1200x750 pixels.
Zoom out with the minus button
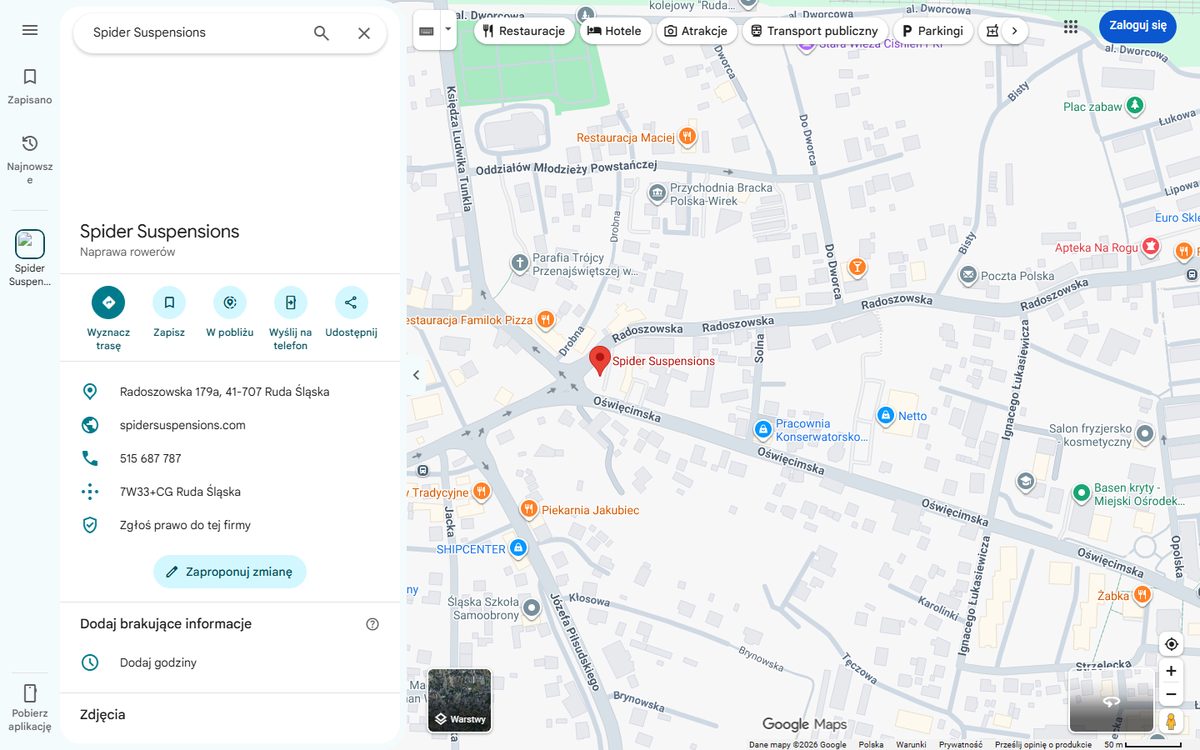tap(1171, 695)
